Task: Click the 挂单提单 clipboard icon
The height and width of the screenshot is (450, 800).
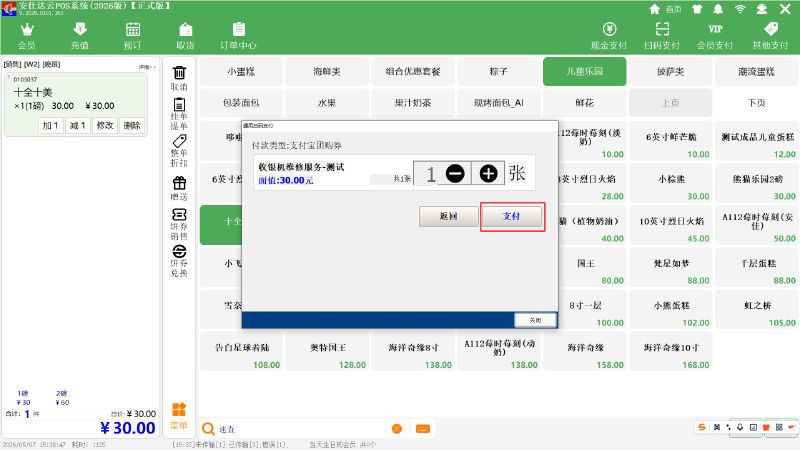Action: (179, 114)
